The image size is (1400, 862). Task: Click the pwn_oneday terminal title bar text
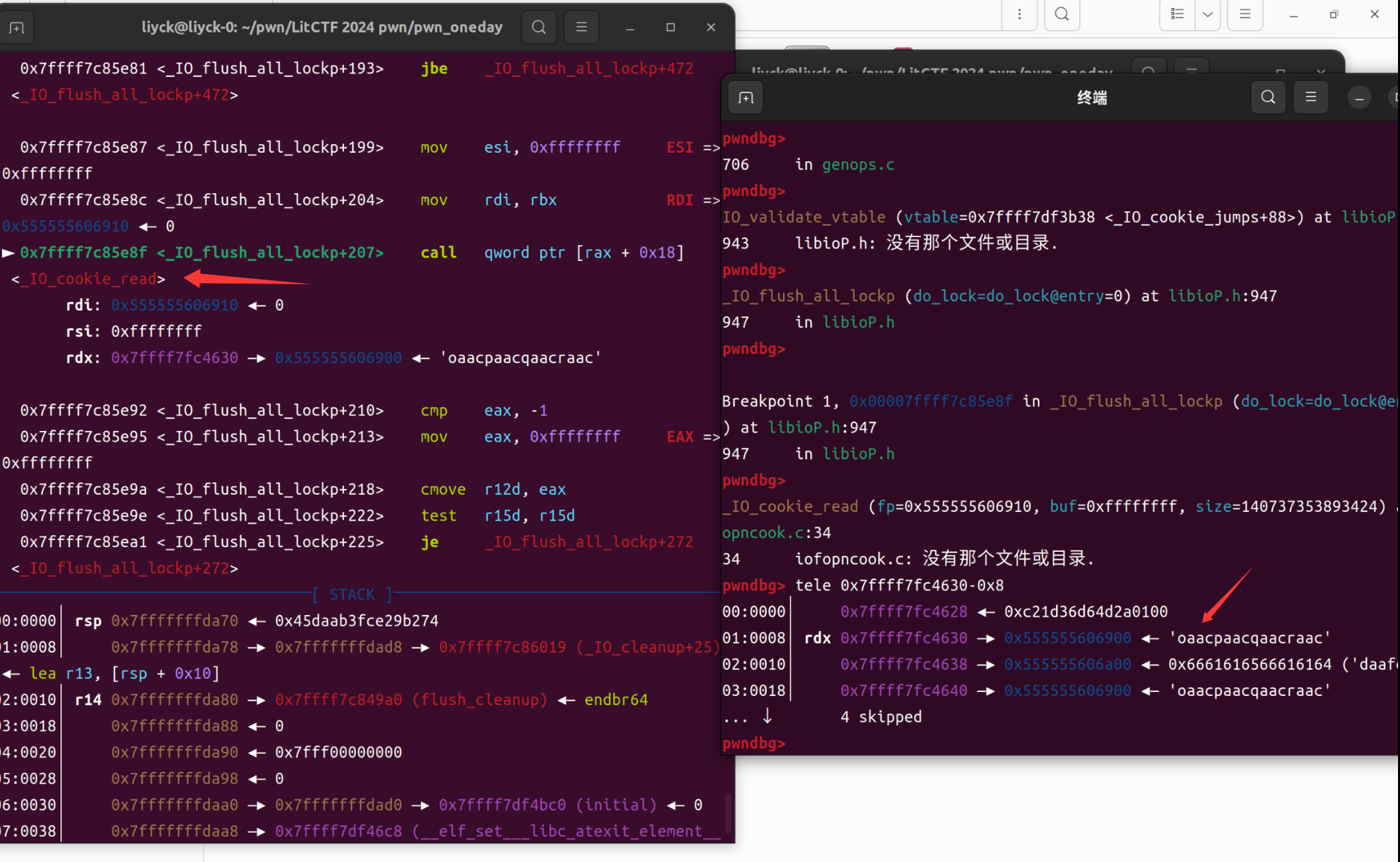[321, 27]
